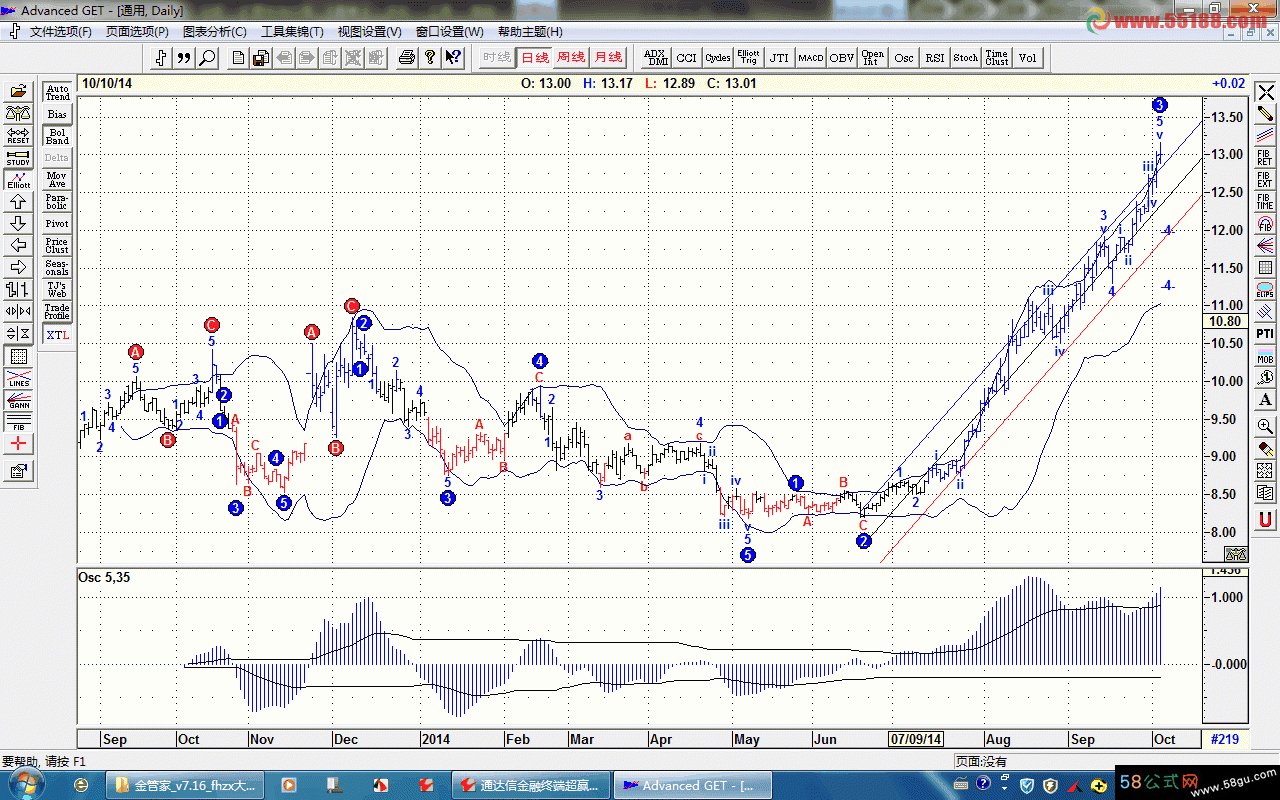1280x800 pixels.
Task: Click the STUDY tool icon
Action: (18, 158)
